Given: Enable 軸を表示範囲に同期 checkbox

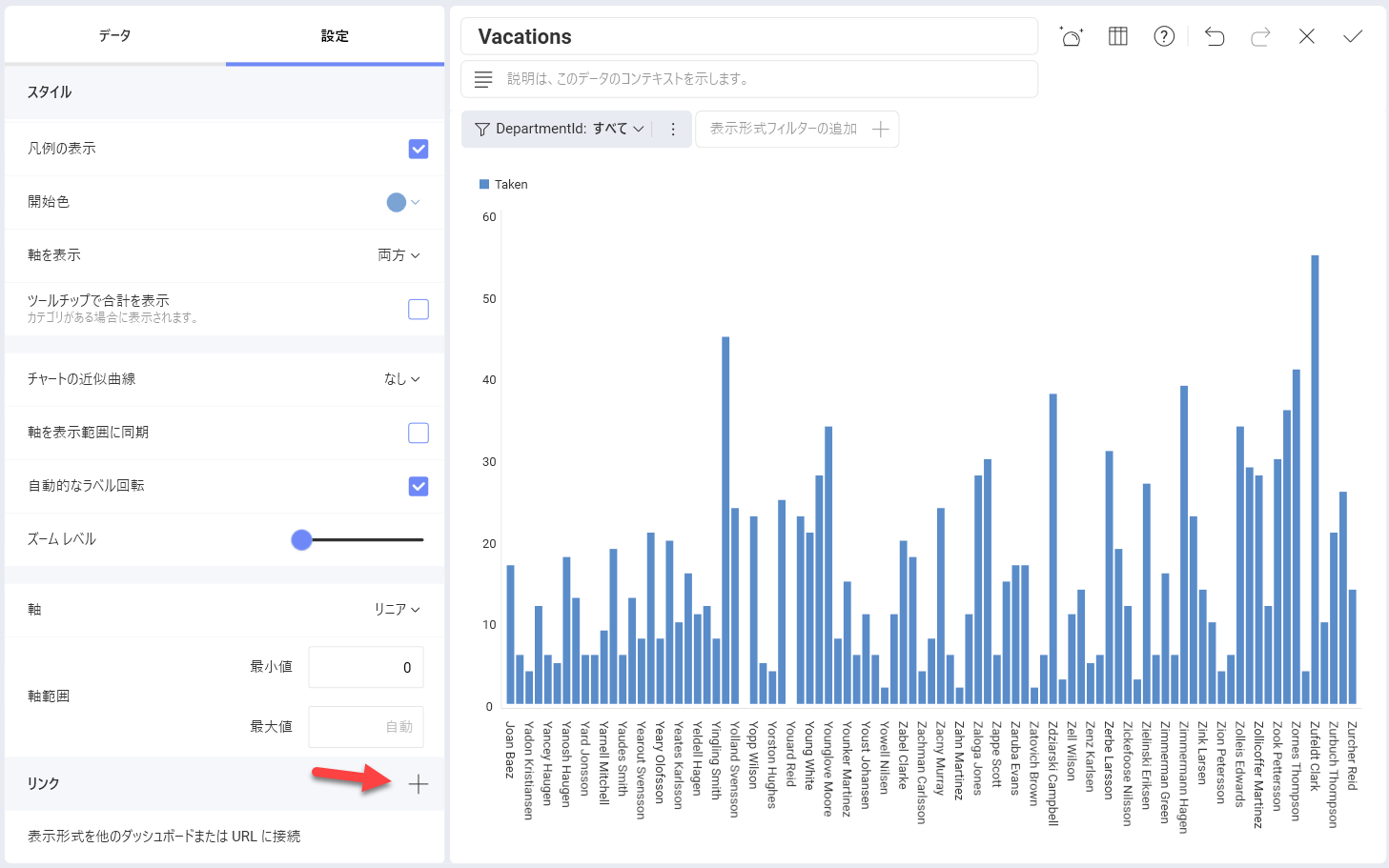Looking at the screenshot, I should coord(419,433).
